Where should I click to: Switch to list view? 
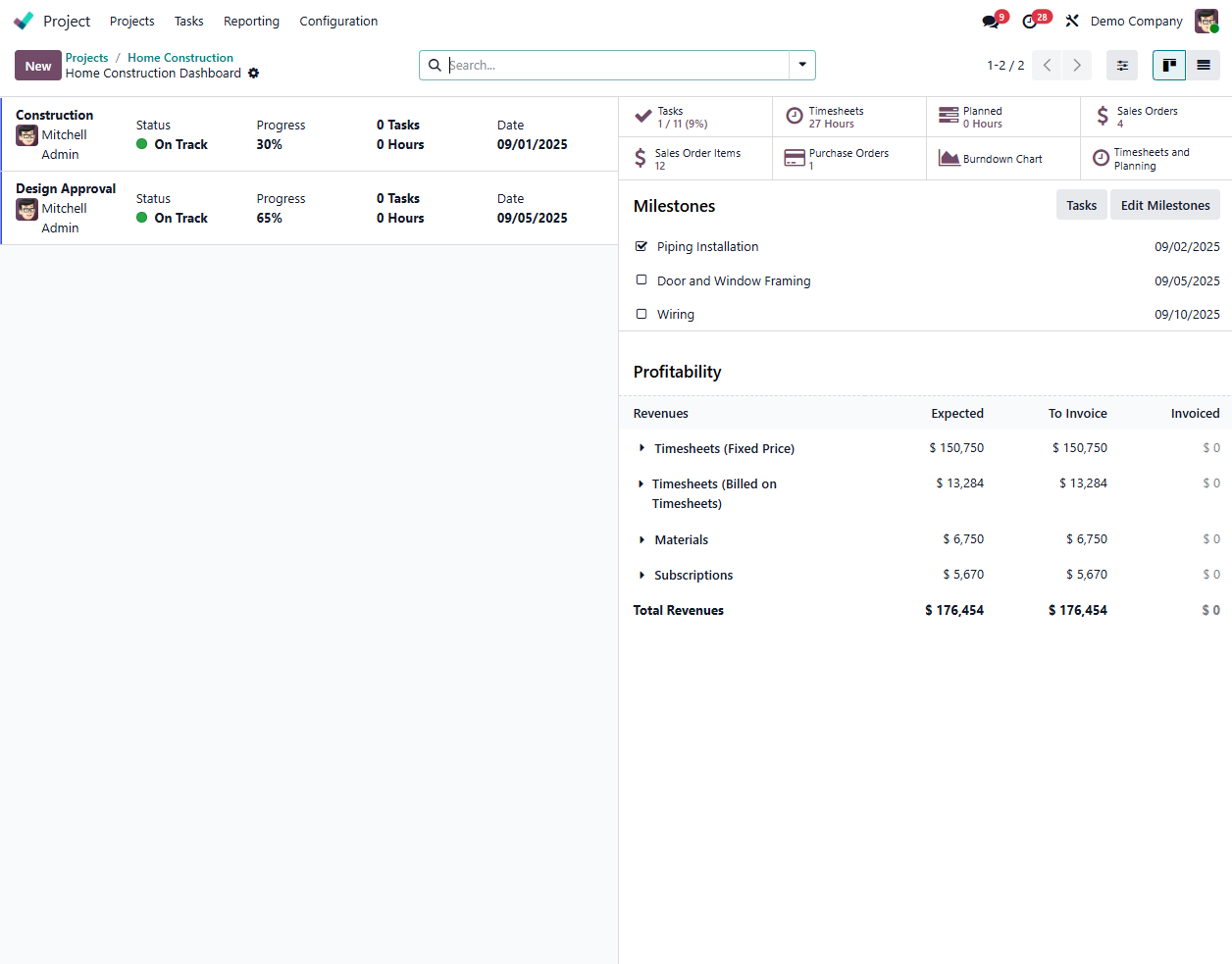pos(1203,66)
